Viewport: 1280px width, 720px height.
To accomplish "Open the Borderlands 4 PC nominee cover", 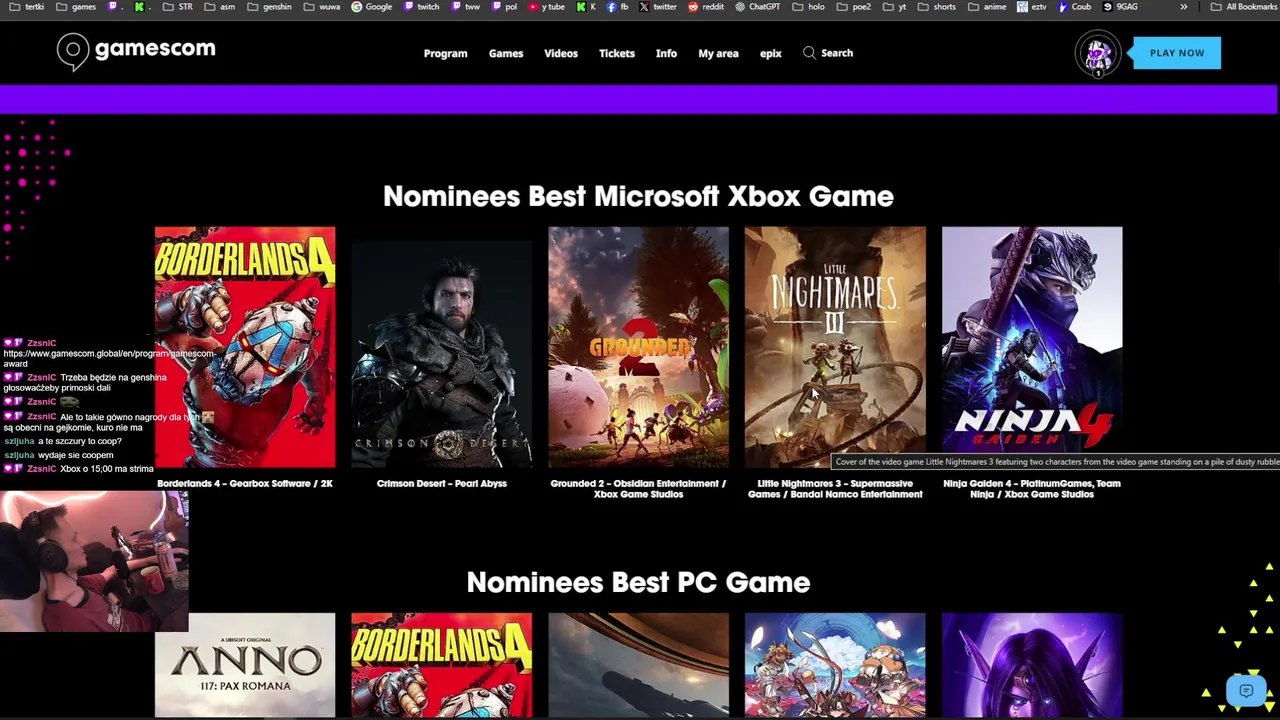I will pos(441,665).
